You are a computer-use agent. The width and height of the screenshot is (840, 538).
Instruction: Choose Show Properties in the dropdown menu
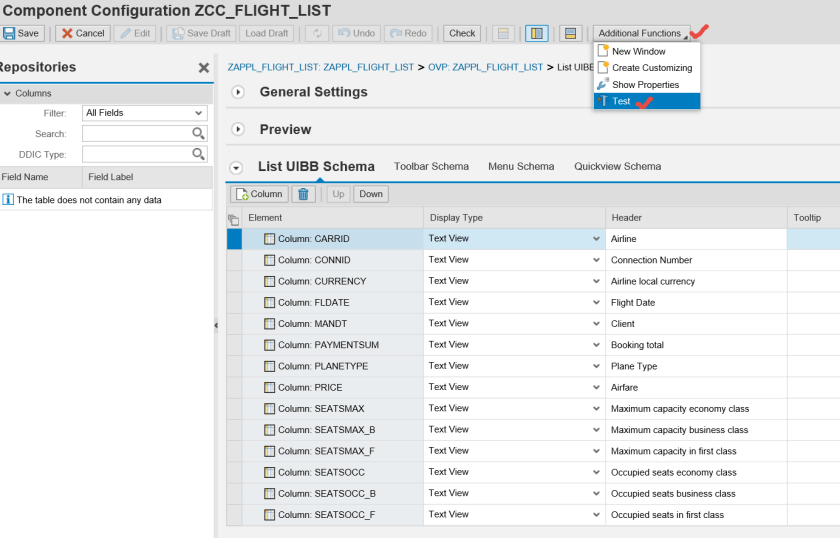[645, 85]
